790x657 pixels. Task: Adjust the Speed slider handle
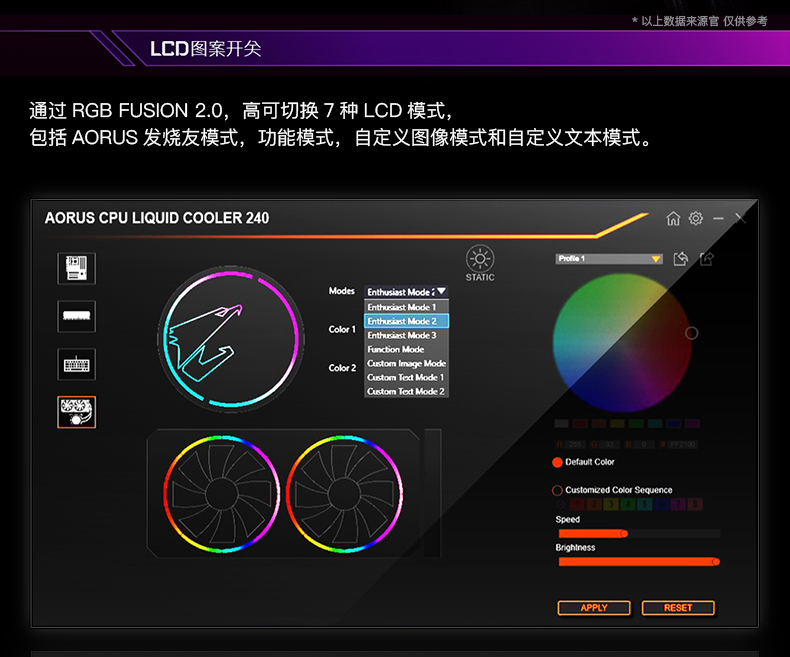[624, 534]
